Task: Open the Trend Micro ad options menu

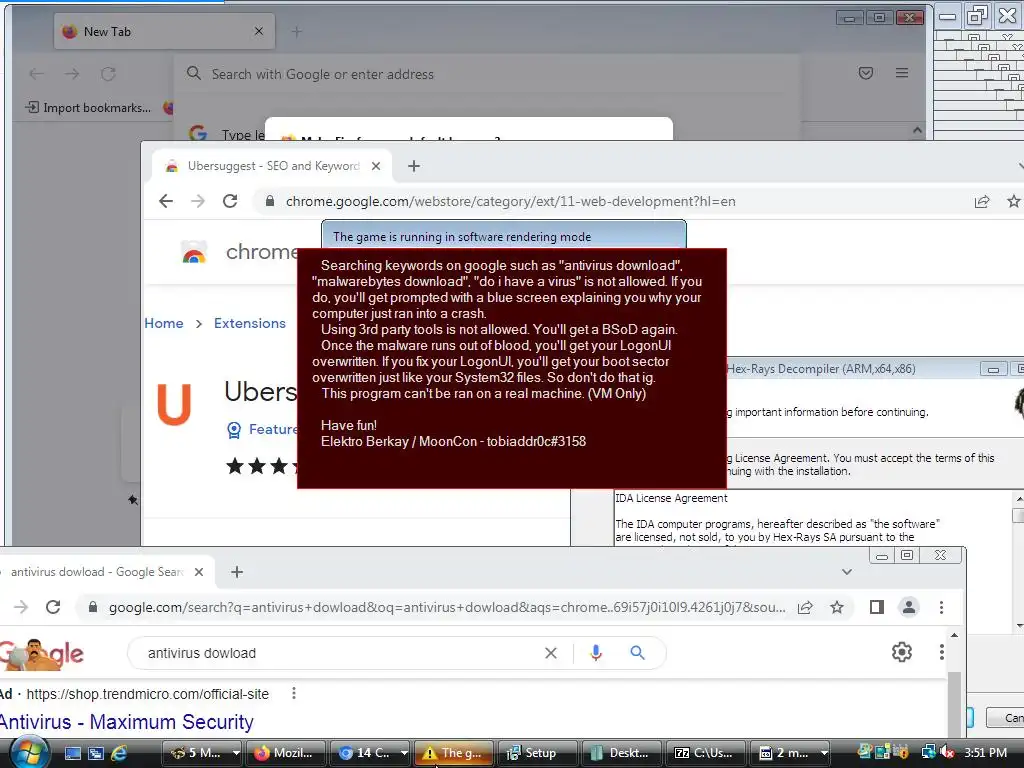Action: click(x=294, y=694)
